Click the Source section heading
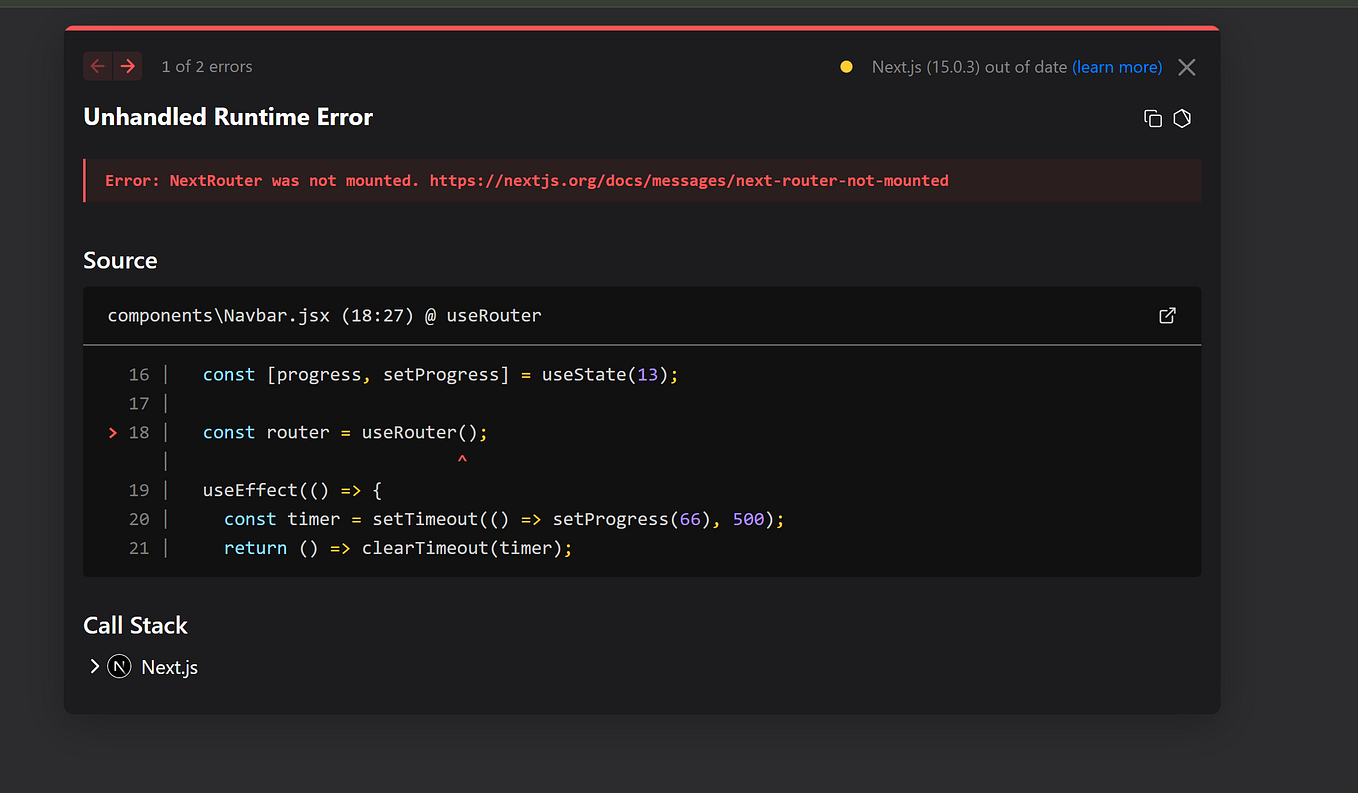This screenshot has height=793, width=1358. point(120,260)
